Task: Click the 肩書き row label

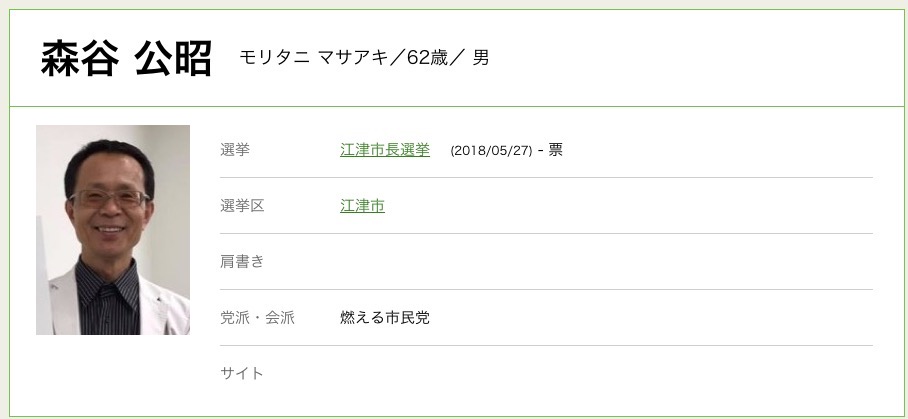Action: tap(242, 262)
